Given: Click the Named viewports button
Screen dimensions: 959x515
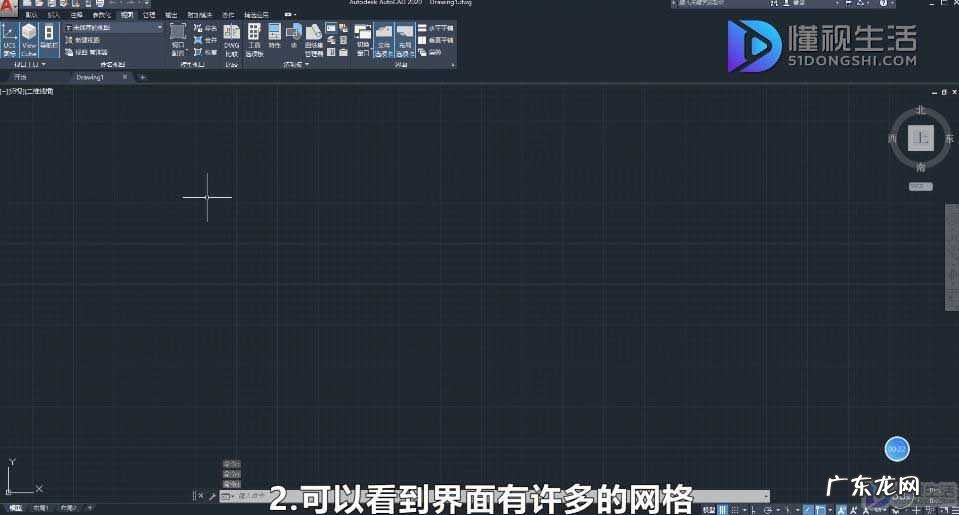Looking at the screenshot, I should tap(206, 28).
